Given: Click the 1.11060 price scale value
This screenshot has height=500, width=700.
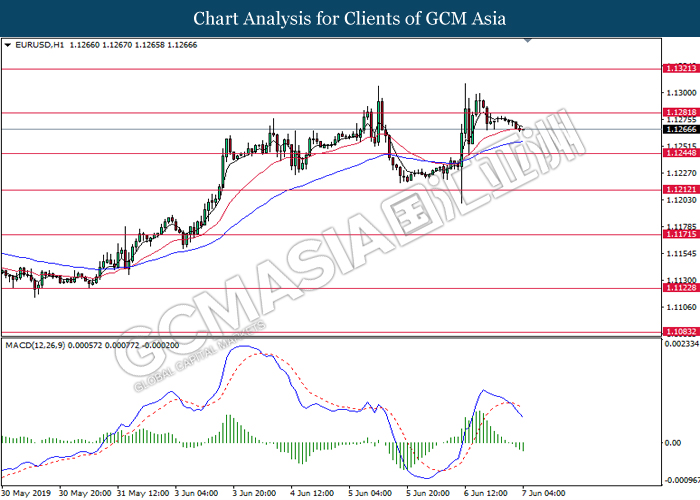Looking at the screenshot, I should [x=681, y=307].
